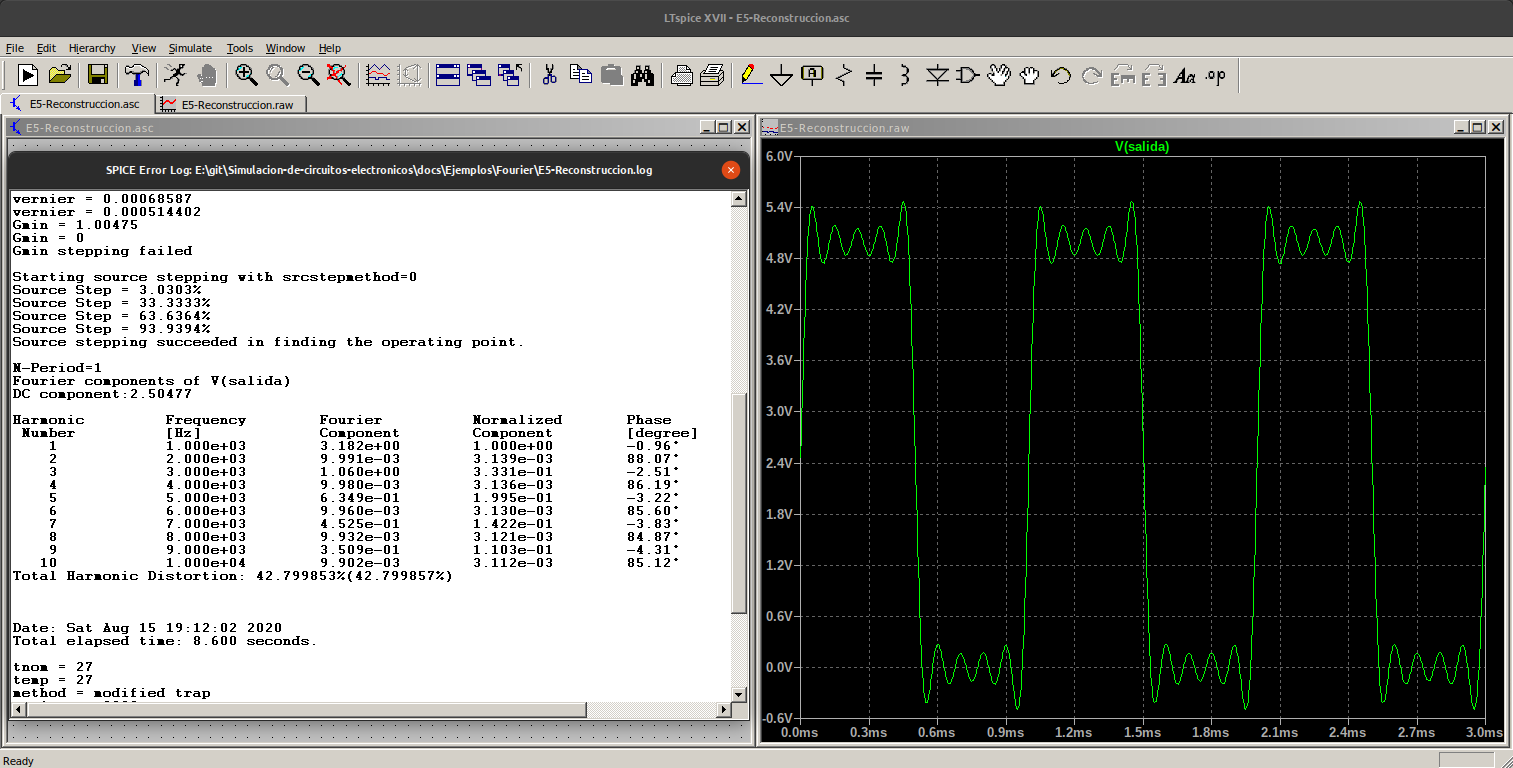Viewport: 1513px width, 768px height.
Task: Open the Hierarchy menu
Action: [x=92, y=48]
